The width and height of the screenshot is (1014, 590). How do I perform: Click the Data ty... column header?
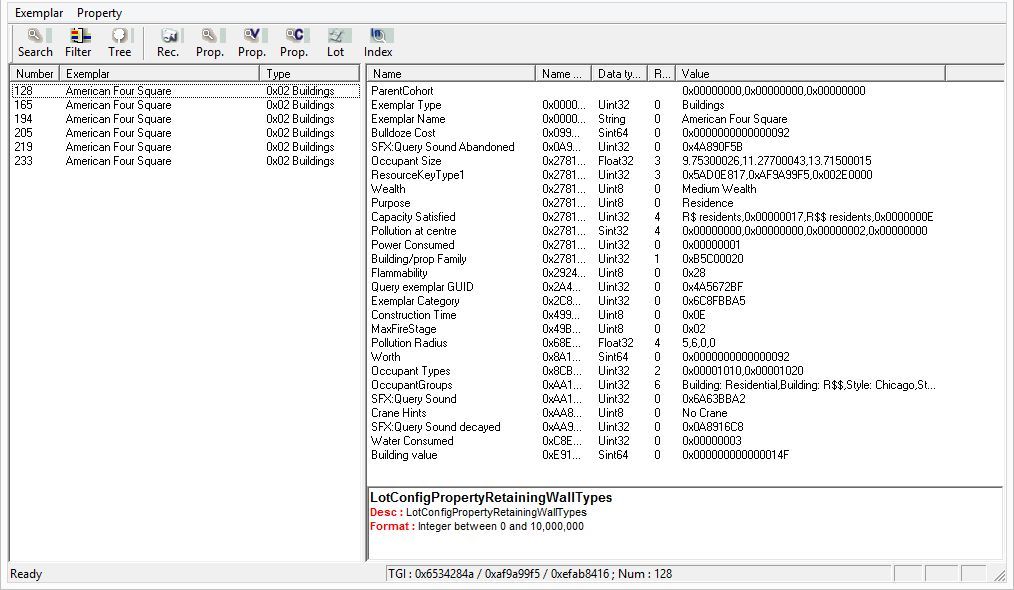coord(619,74)
